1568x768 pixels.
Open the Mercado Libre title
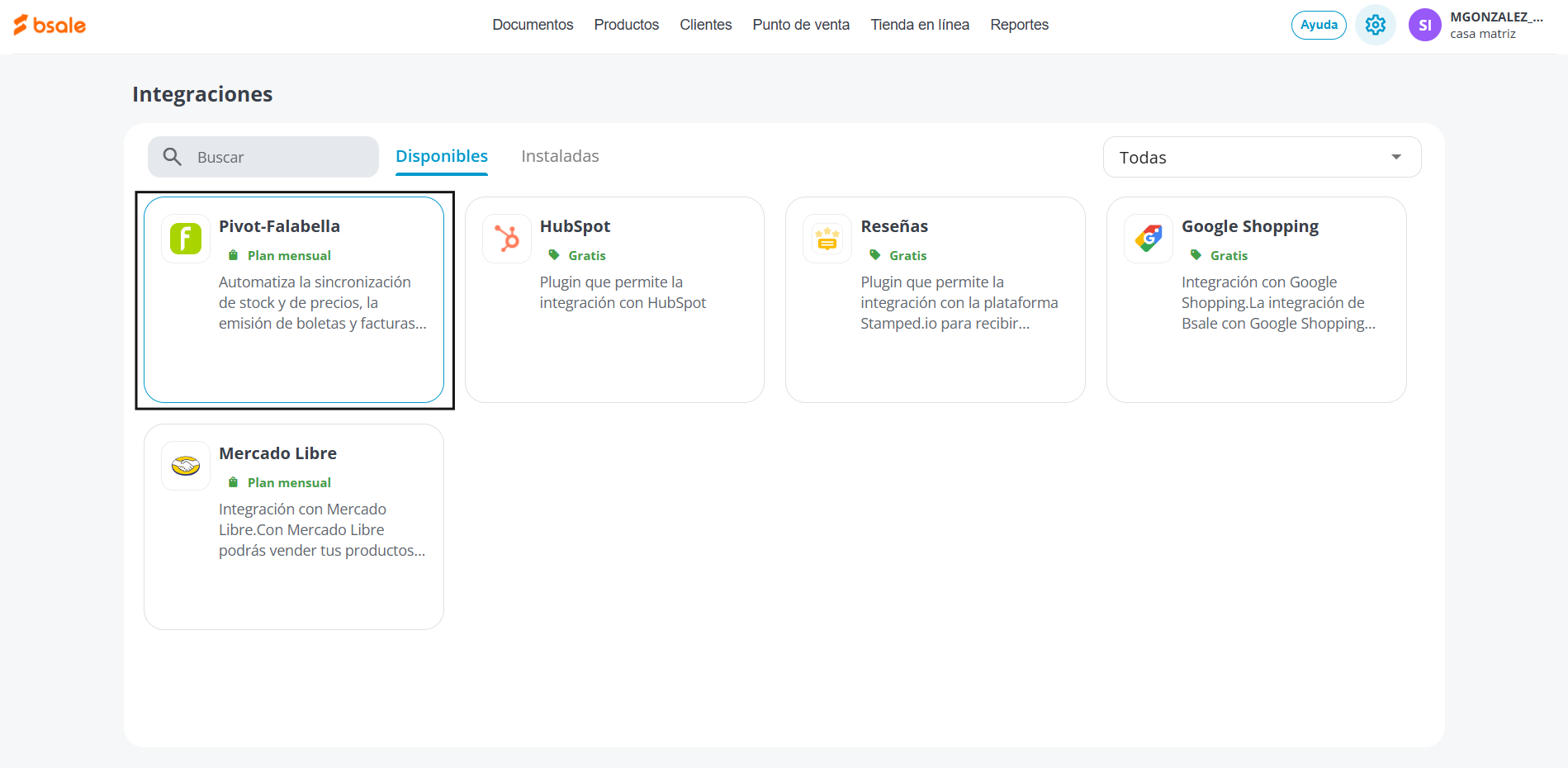277,453
